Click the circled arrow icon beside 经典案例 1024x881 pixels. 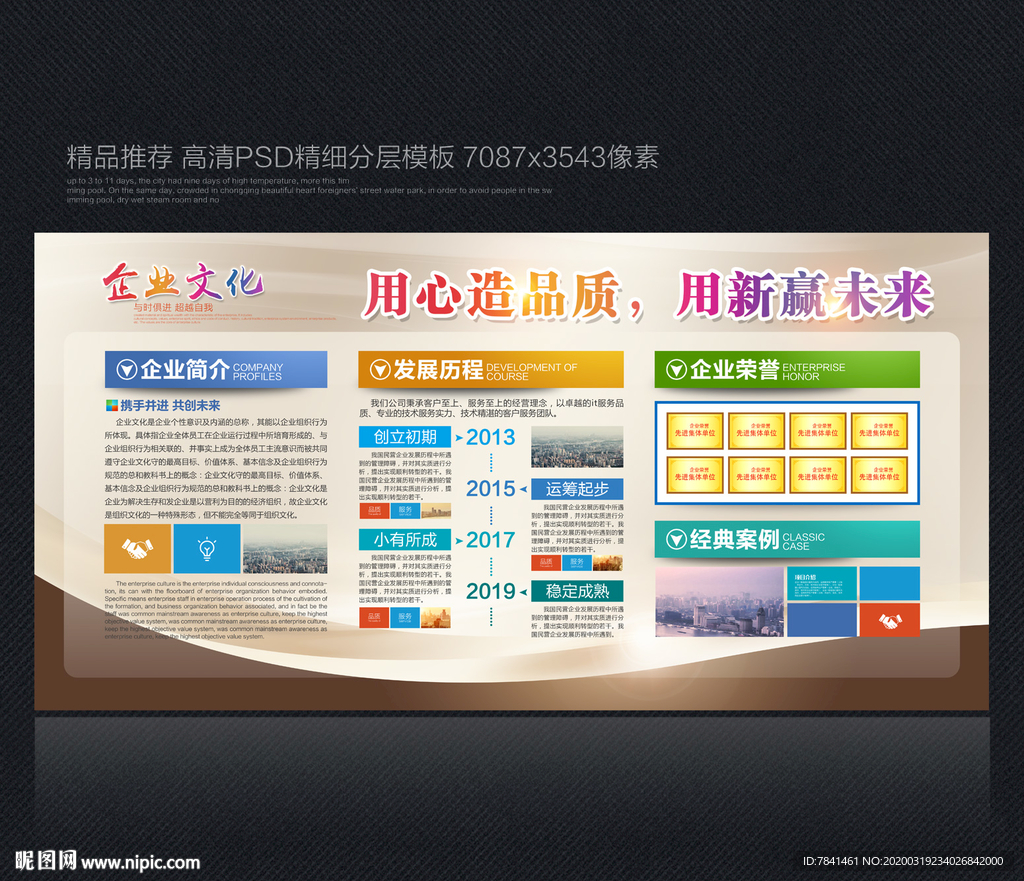[x=676, y=539]
